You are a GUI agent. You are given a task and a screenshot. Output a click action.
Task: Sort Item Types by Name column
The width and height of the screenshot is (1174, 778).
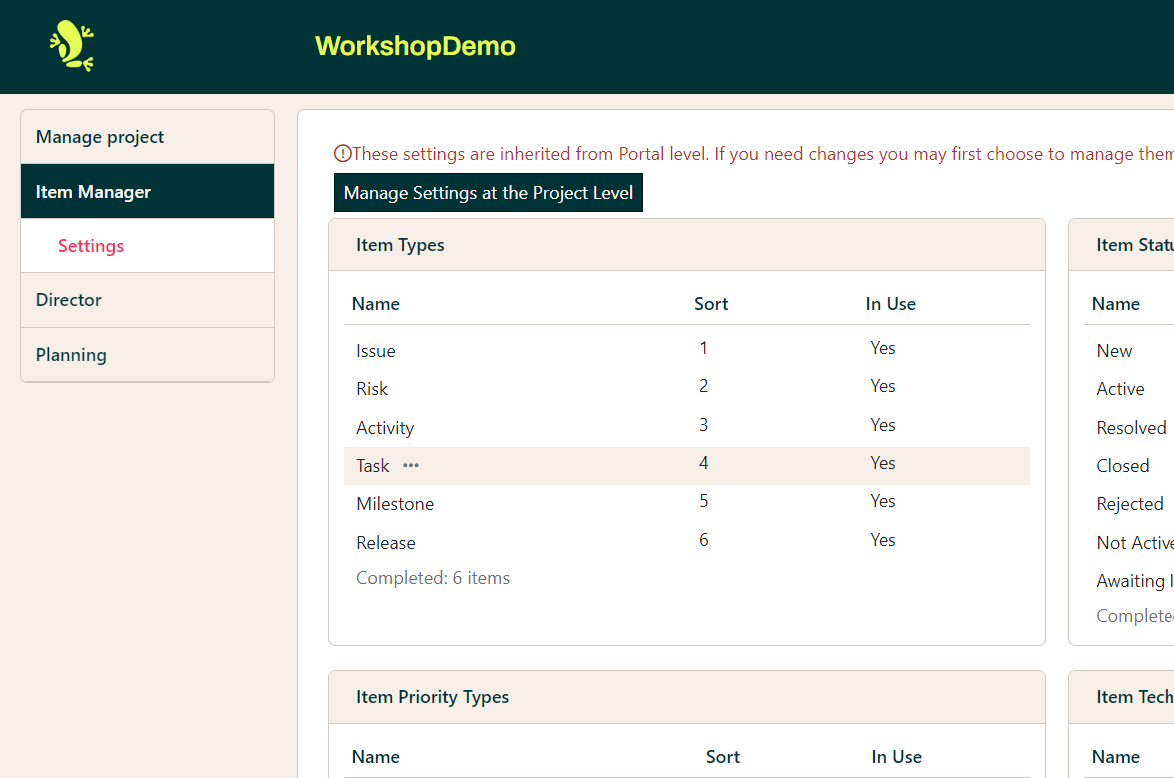point(376,304)
